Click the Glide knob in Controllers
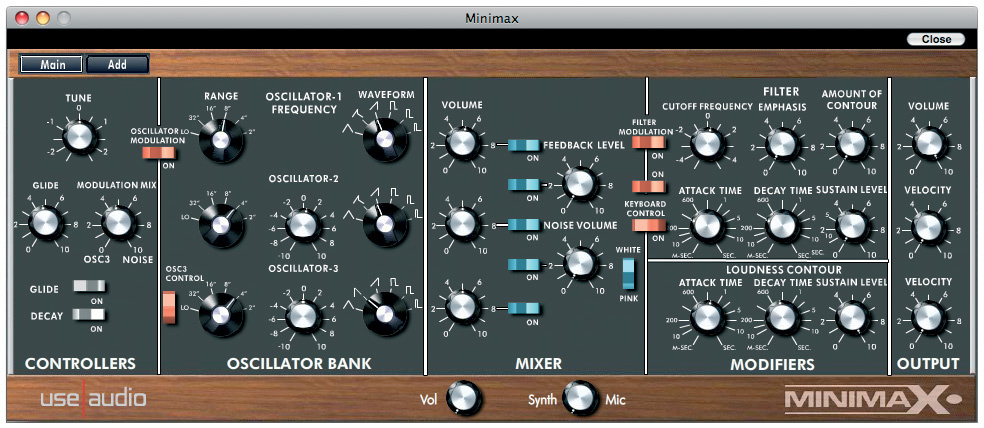The width and height of the screenshot is (984, 428). 44,223
